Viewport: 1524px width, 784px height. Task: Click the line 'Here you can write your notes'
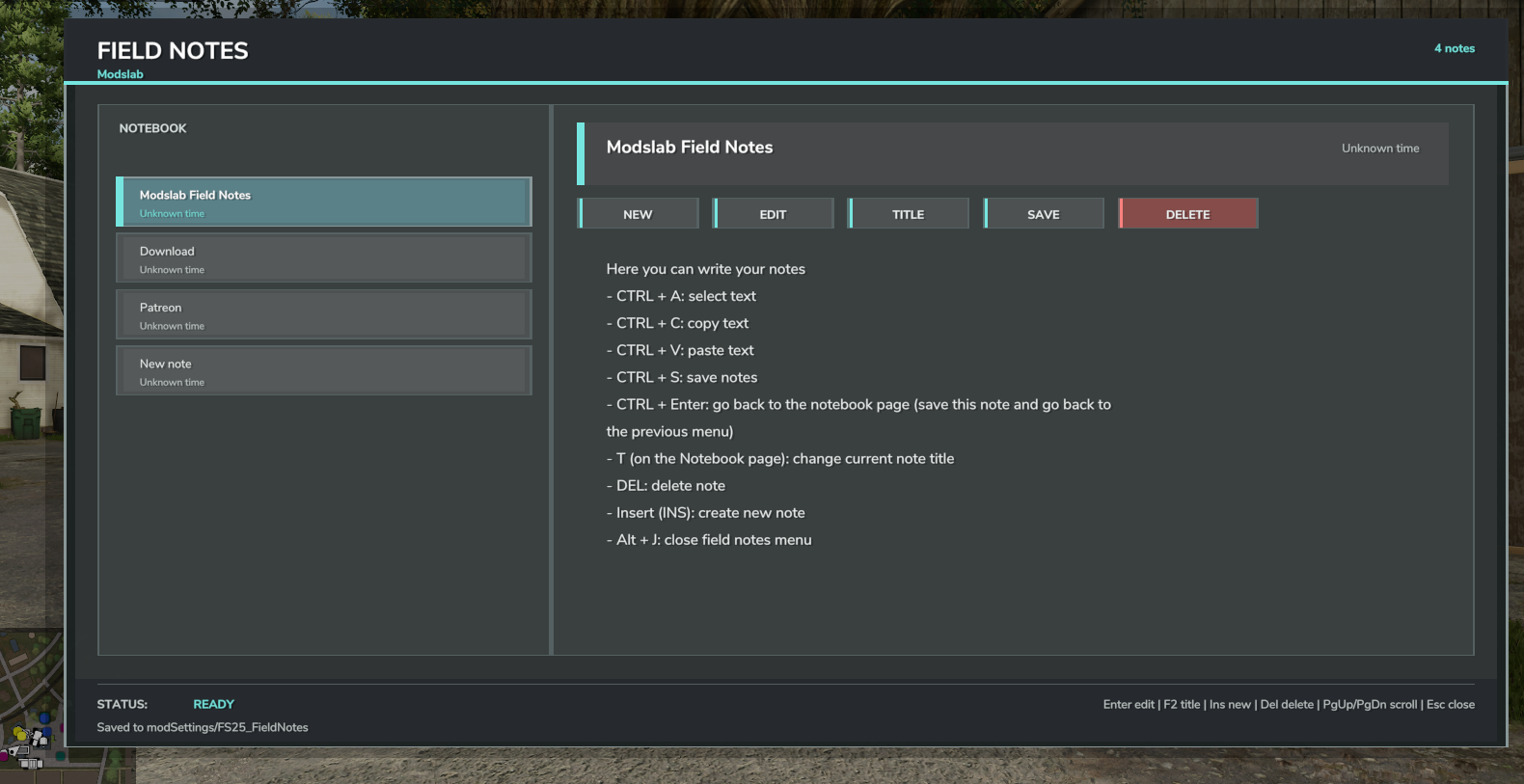coord(705,269)
